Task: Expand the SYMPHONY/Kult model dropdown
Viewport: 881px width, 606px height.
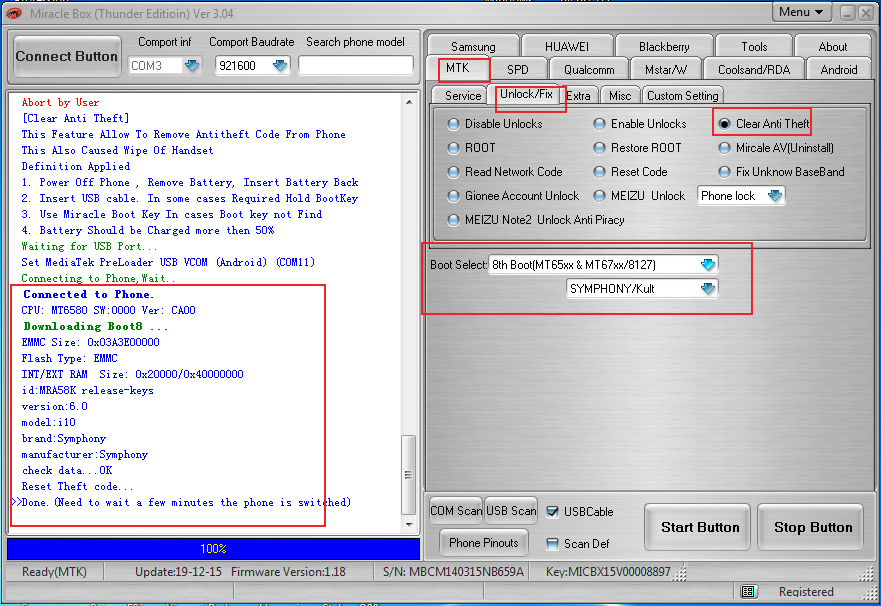Action: pos(707,288)
